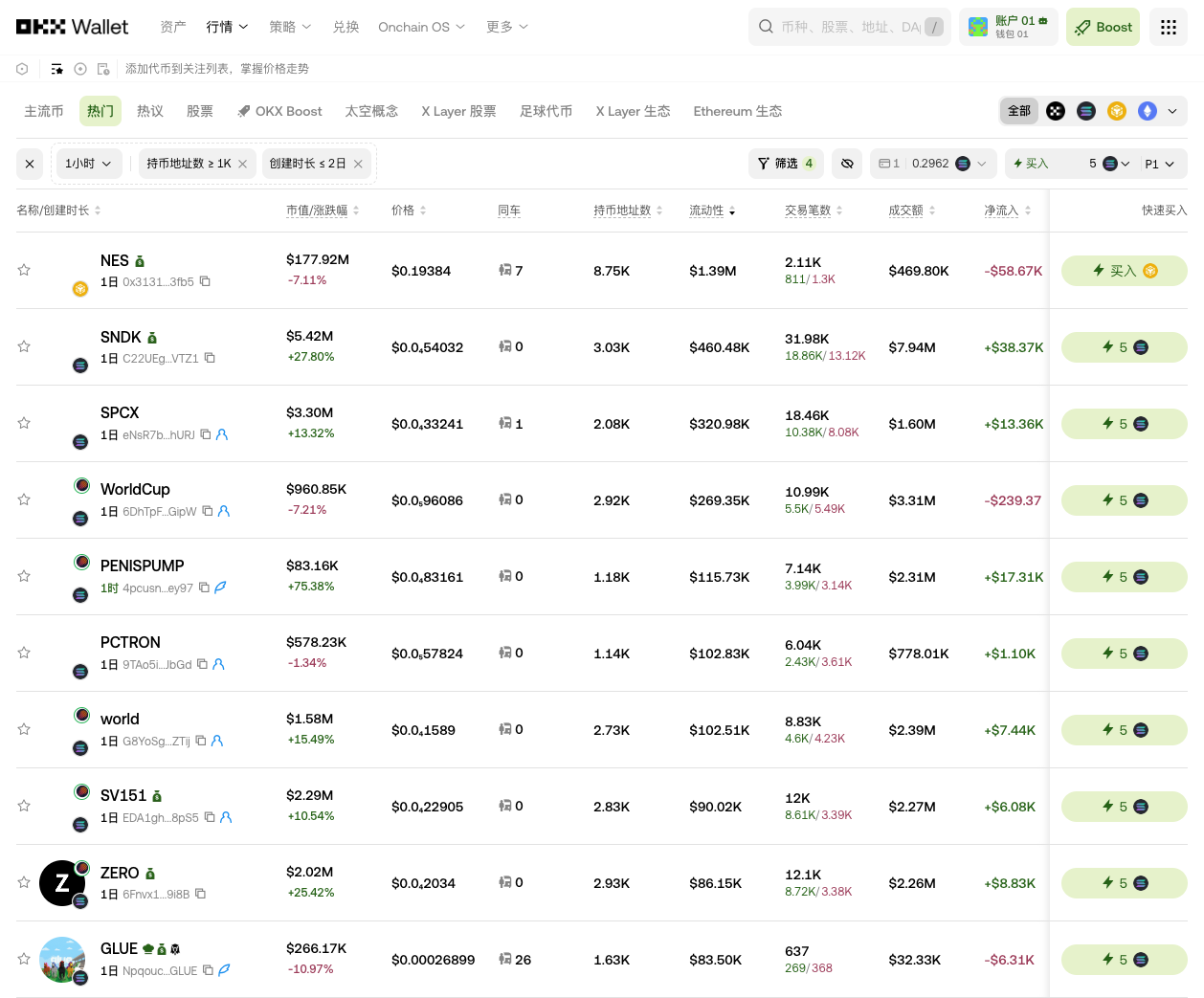1204x998 pixels.
Task: Toggle the hidden-tokens eye icon
Action: click(x=847, y=164)
